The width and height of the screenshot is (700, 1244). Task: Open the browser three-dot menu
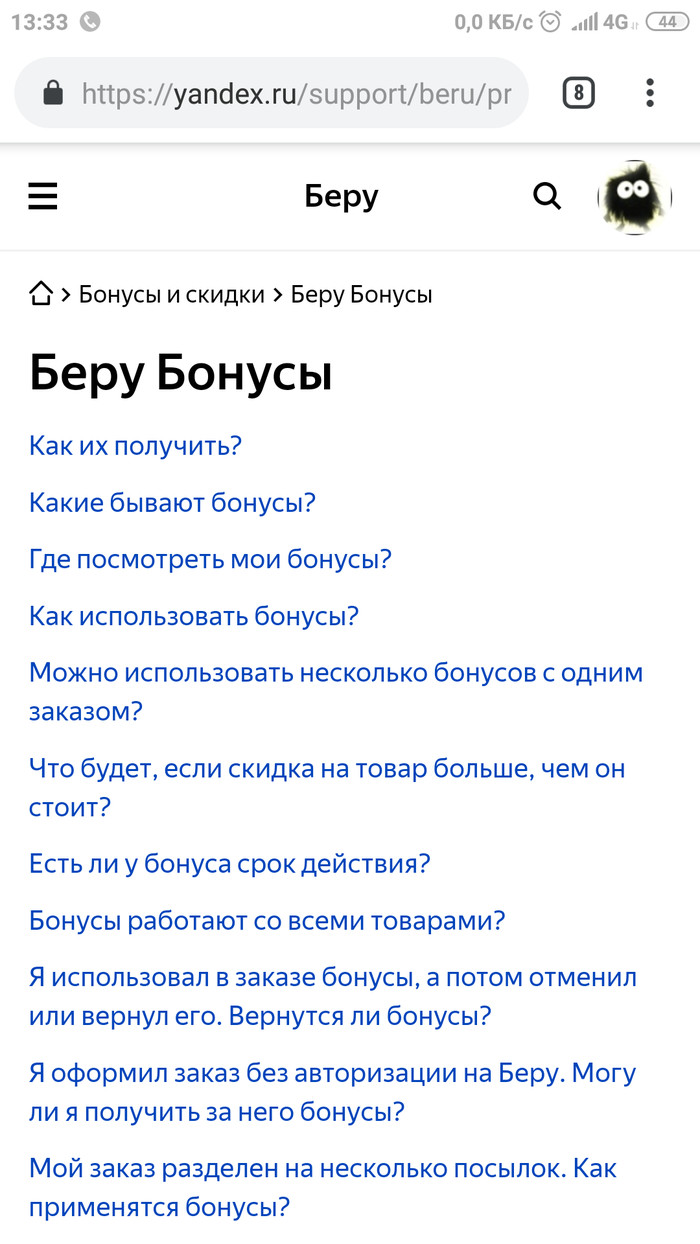[650, 94]
